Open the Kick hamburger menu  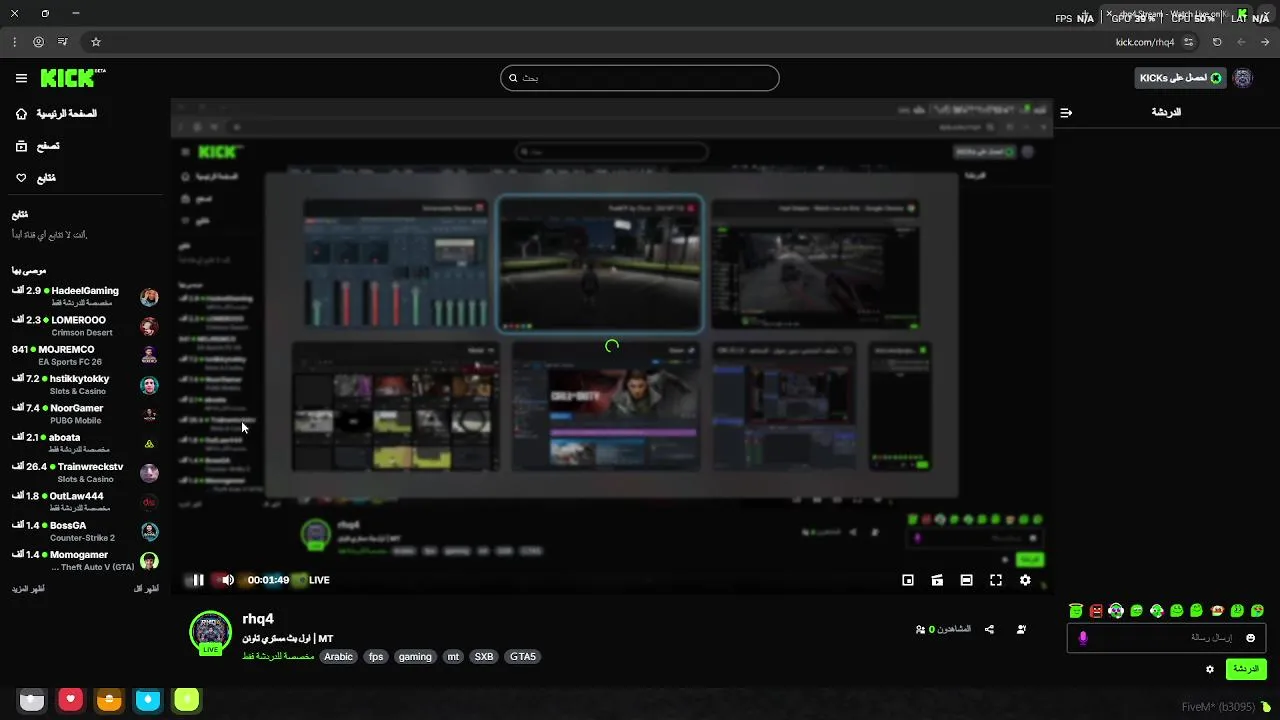click(x=21, y=78)
